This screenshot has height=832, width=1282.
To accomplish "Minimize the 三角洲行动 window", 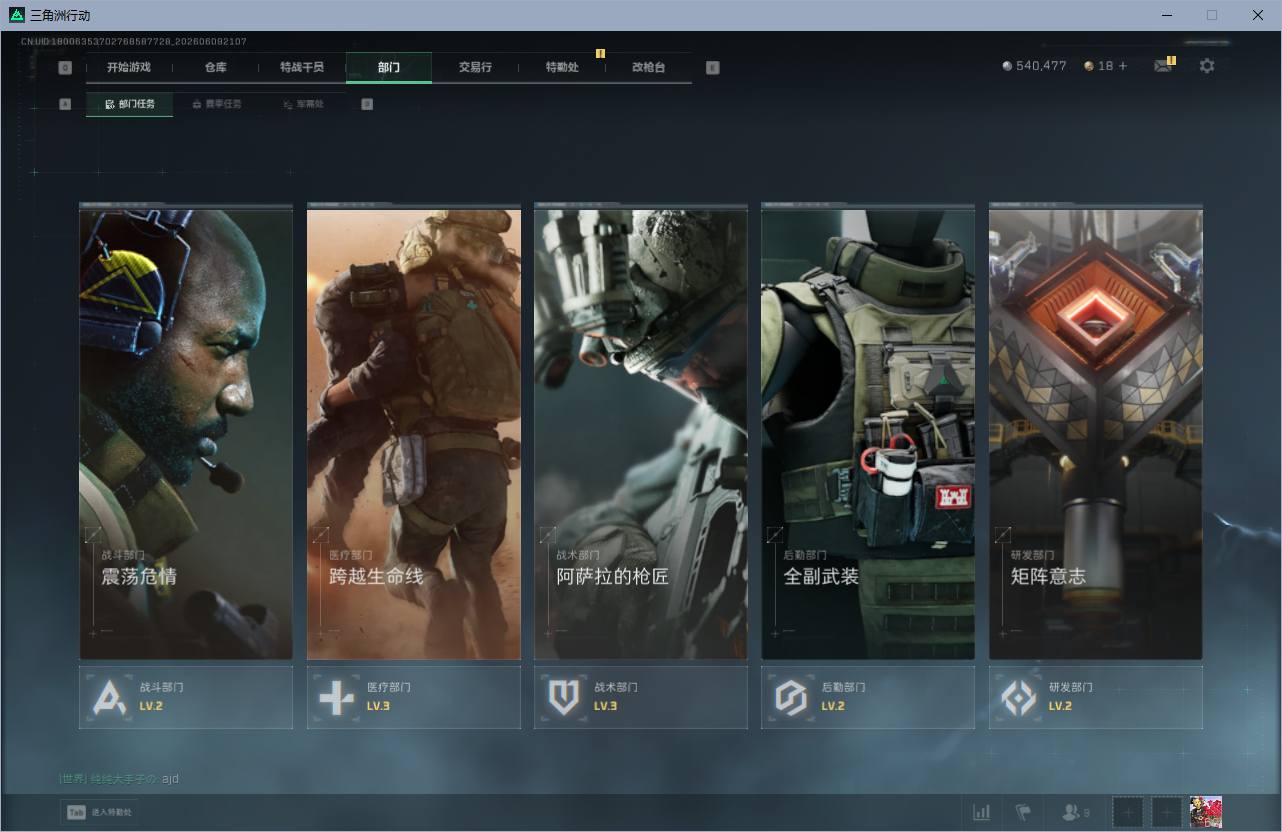I will tap(1167, 15).
